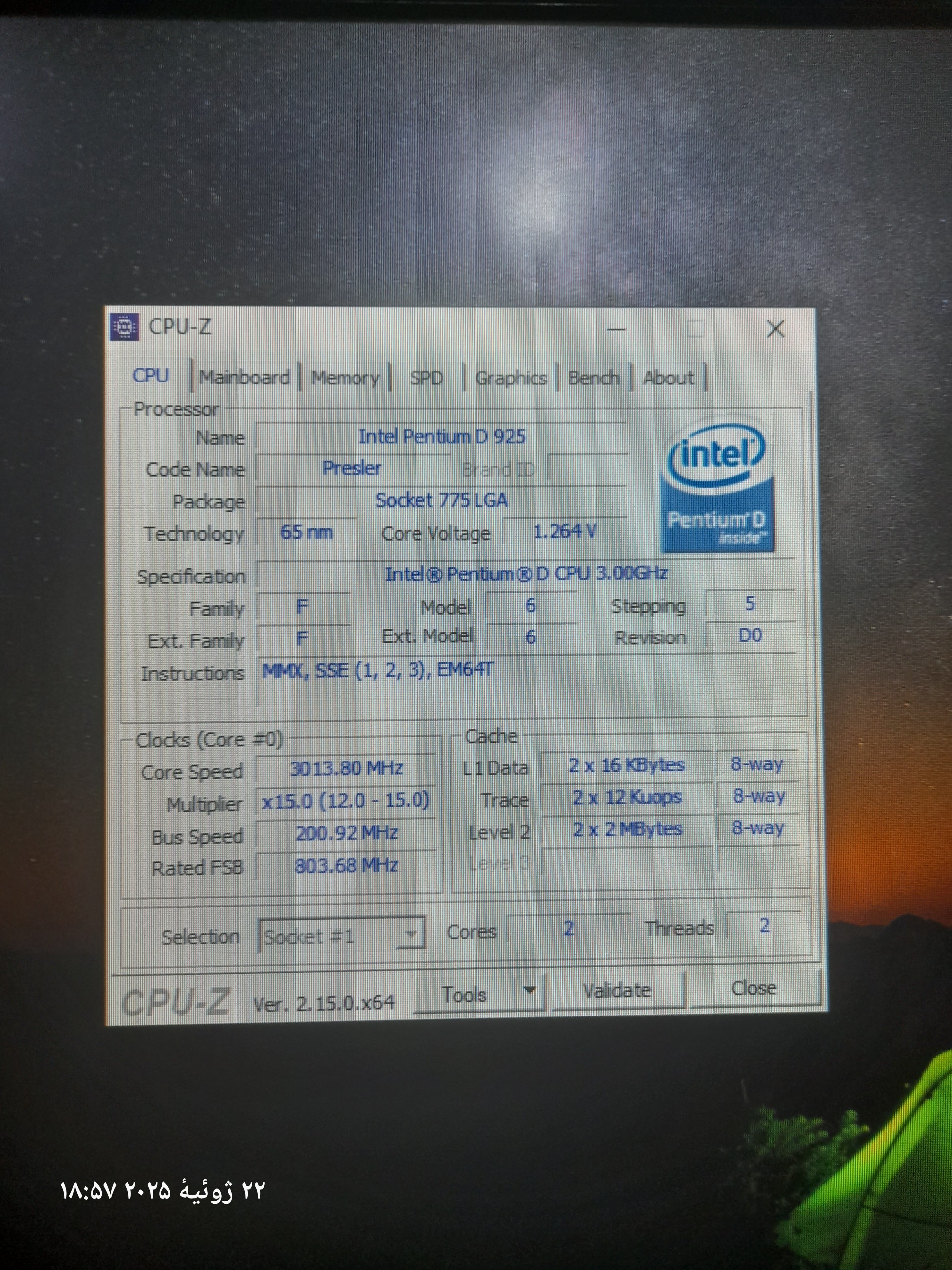This screenshot has width=952, height=1270.
Task: Click the Validate button
Action: [x=617, y=990]
